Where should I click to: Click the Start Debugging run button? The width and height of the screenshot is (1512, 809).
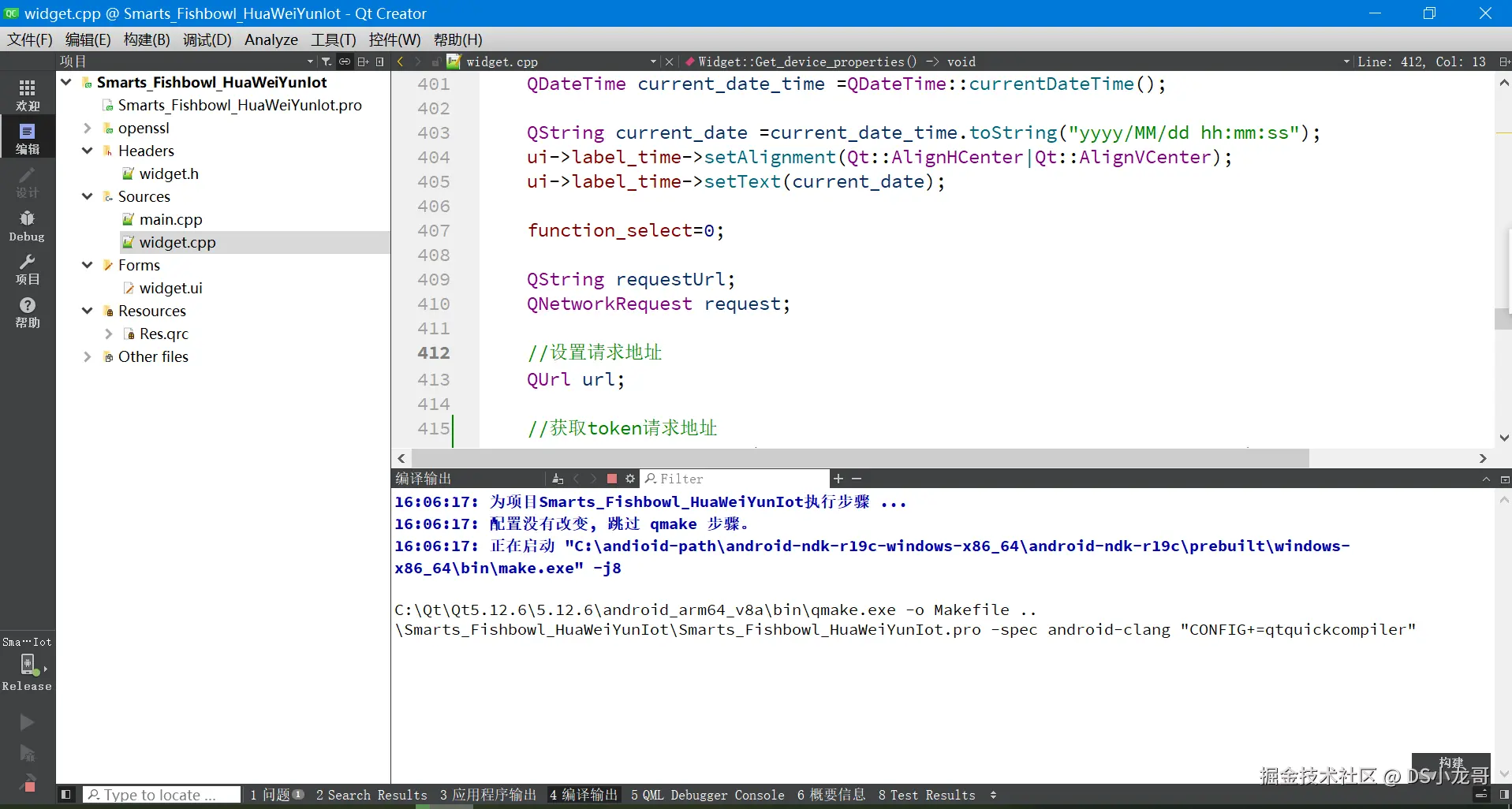27,753
